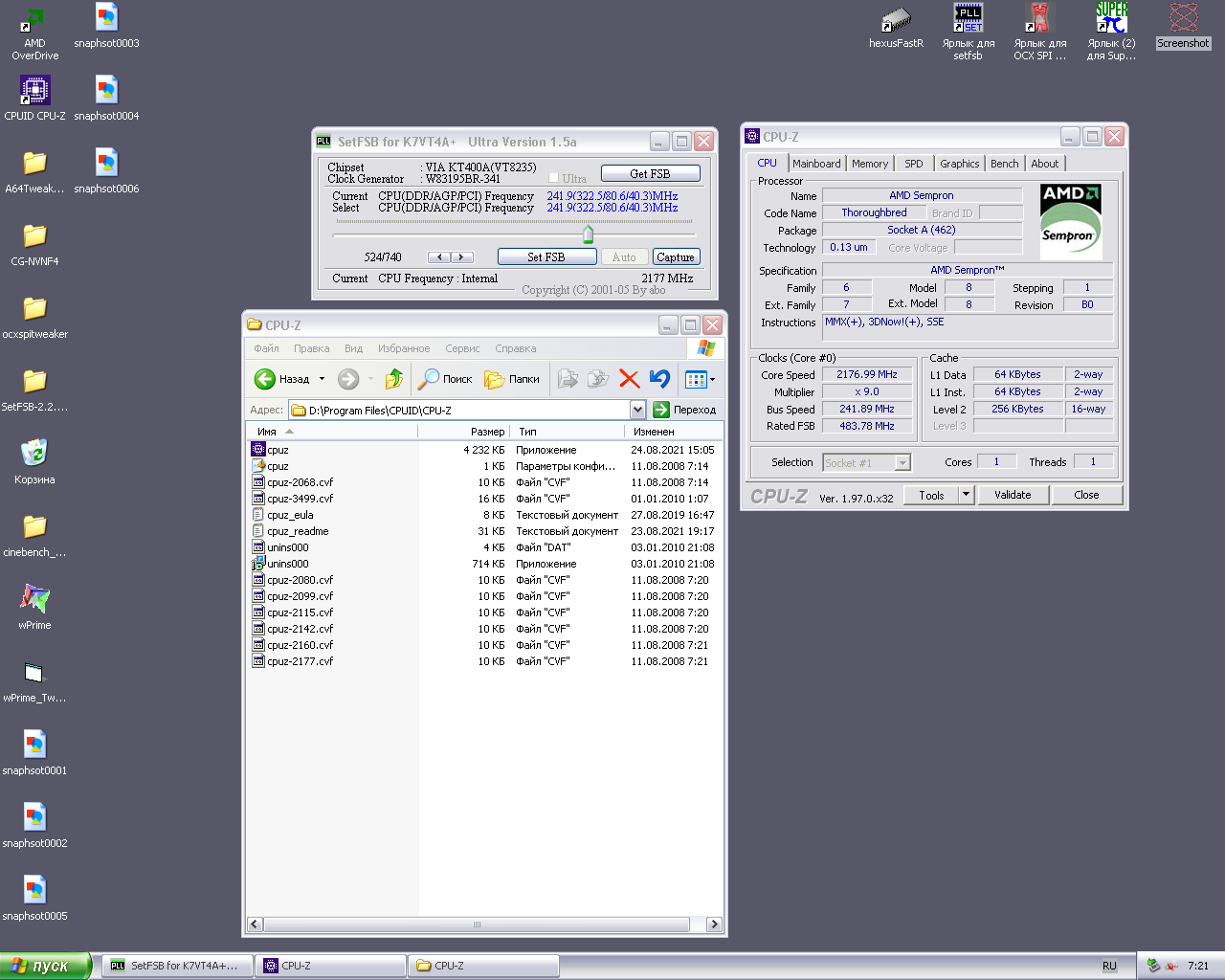The height and width of the screenshot is (980, 1225).
Task: Click the red Delete X icon in Explorer toolbar
Action: tap(629, 379)
